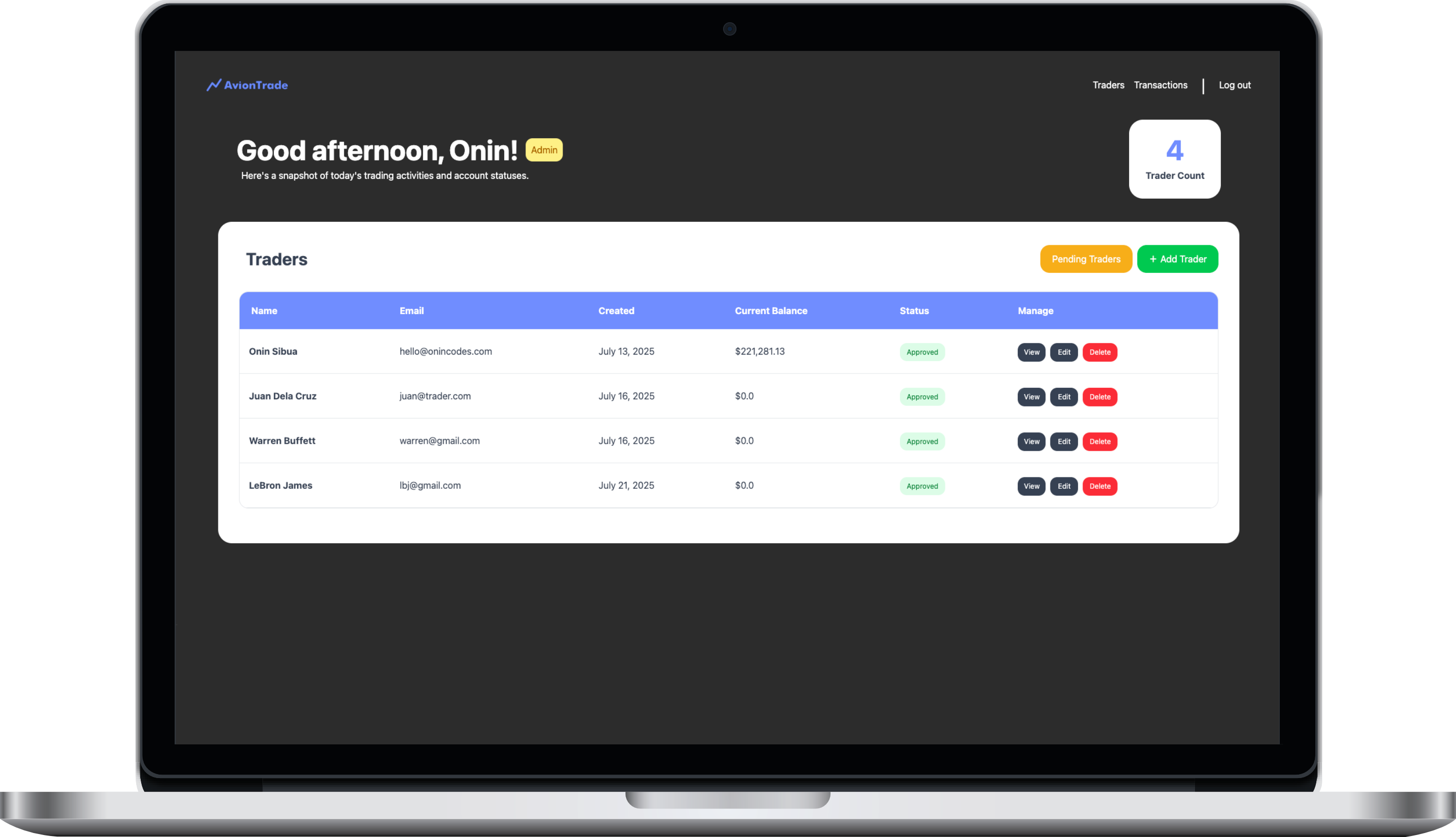The image size is (1456, 837).
Task: View Juan Dela Cruz's details
Action: pos(1031,397)
